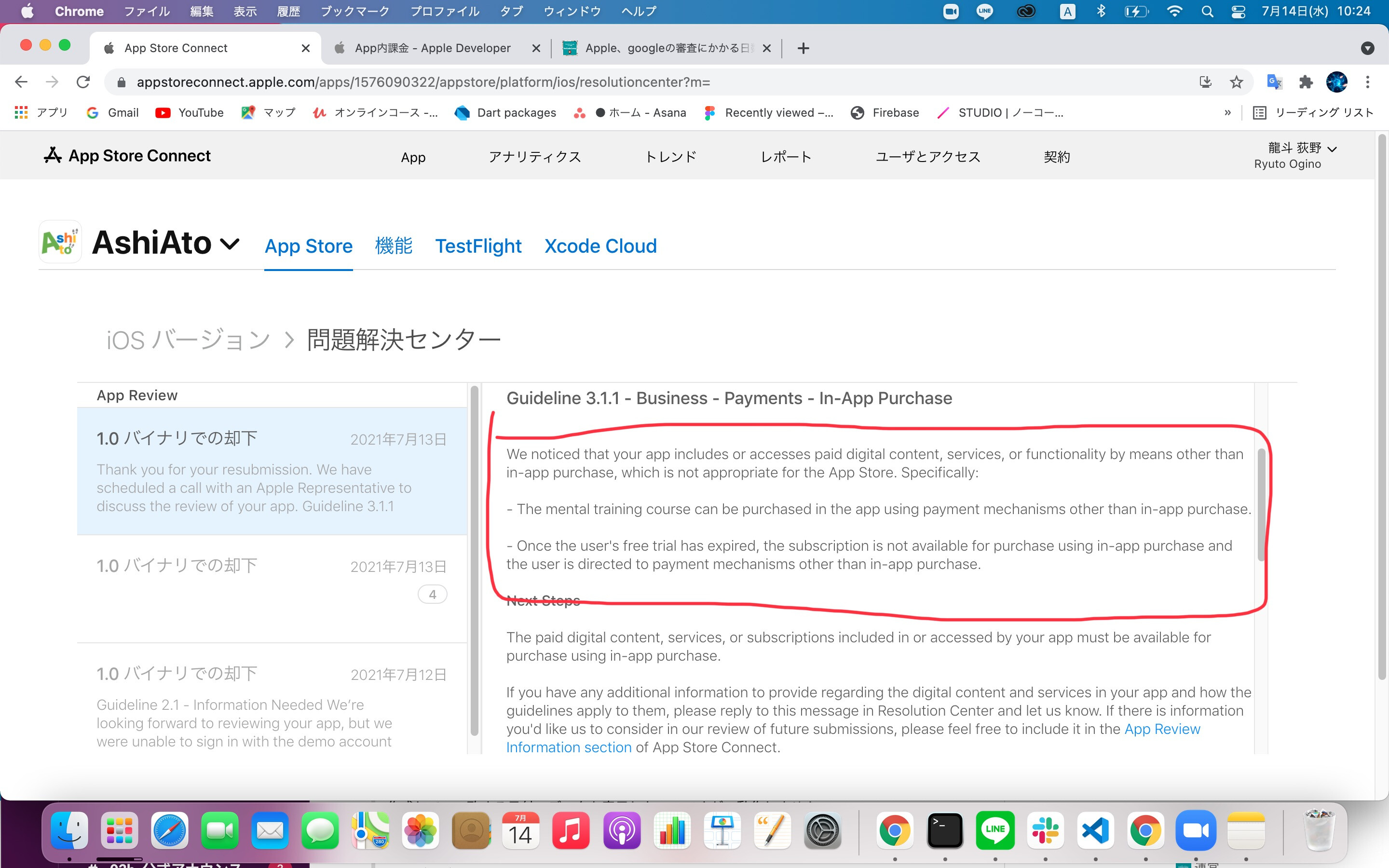Open the Chrome profile avatar

pos(1337,82)
